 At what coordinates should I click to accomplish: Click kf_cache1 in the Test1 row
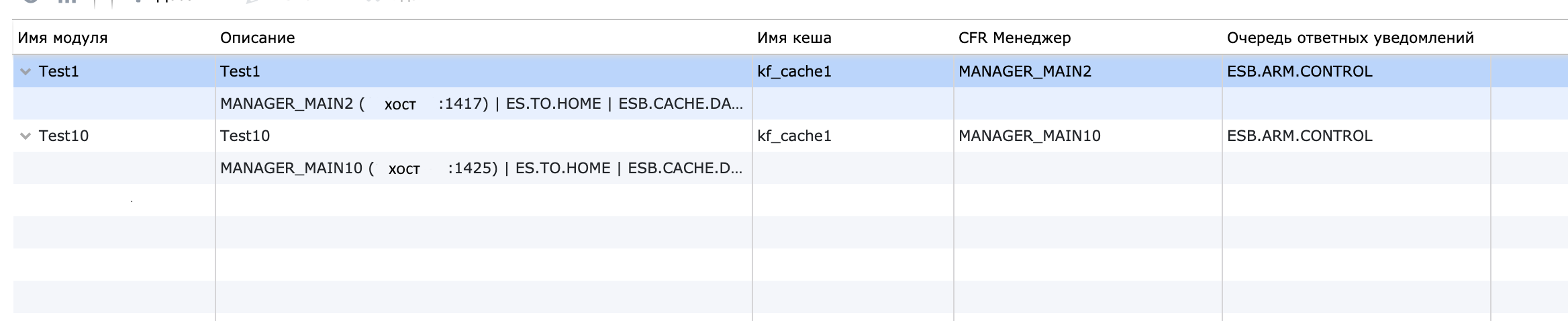[794, 71]
